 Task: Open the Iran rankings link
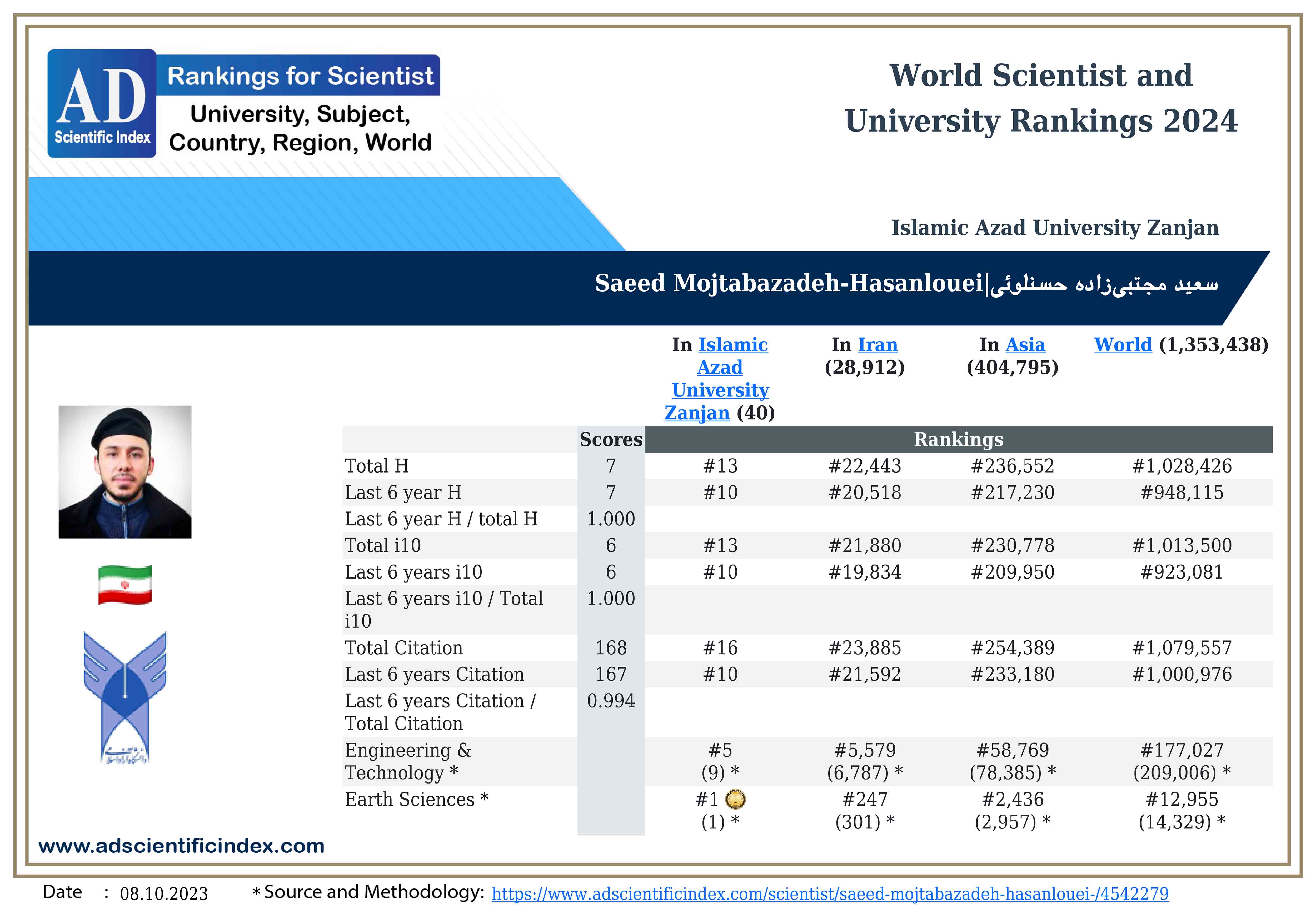[x=877, y=345]
